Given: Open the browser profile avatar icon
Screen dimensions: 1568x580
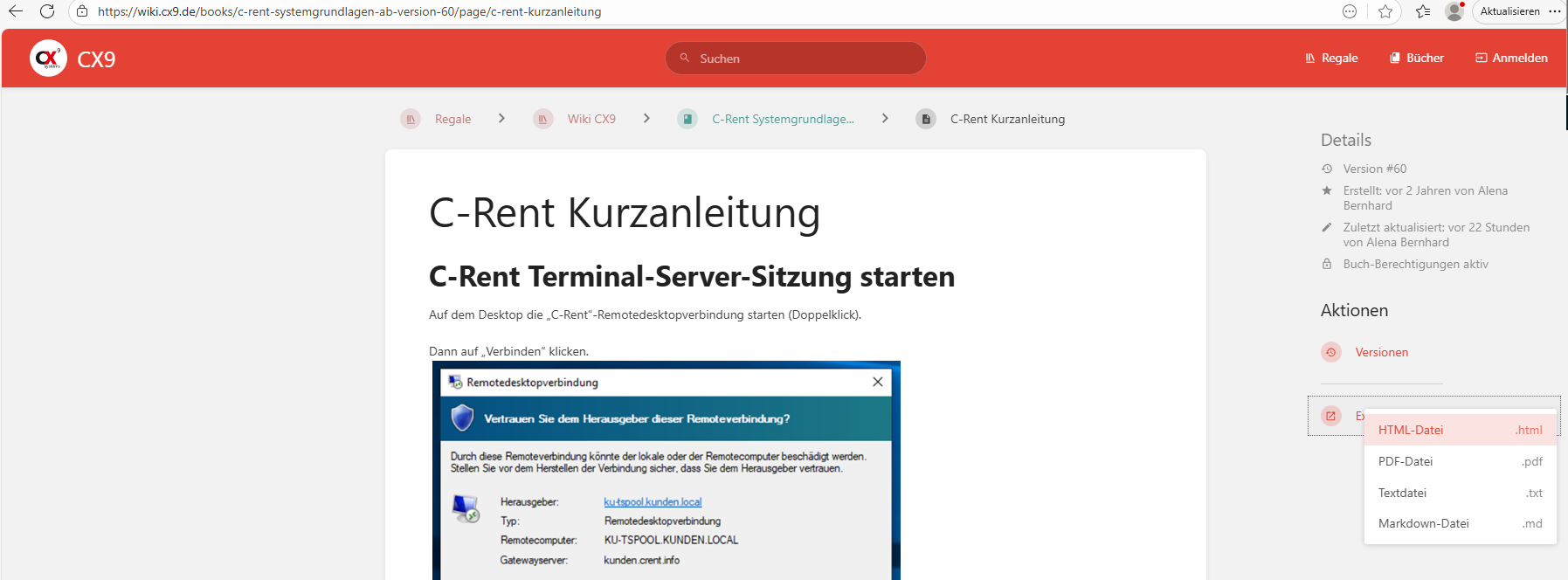Looking at the screenshot, I should coord(1454,11).
